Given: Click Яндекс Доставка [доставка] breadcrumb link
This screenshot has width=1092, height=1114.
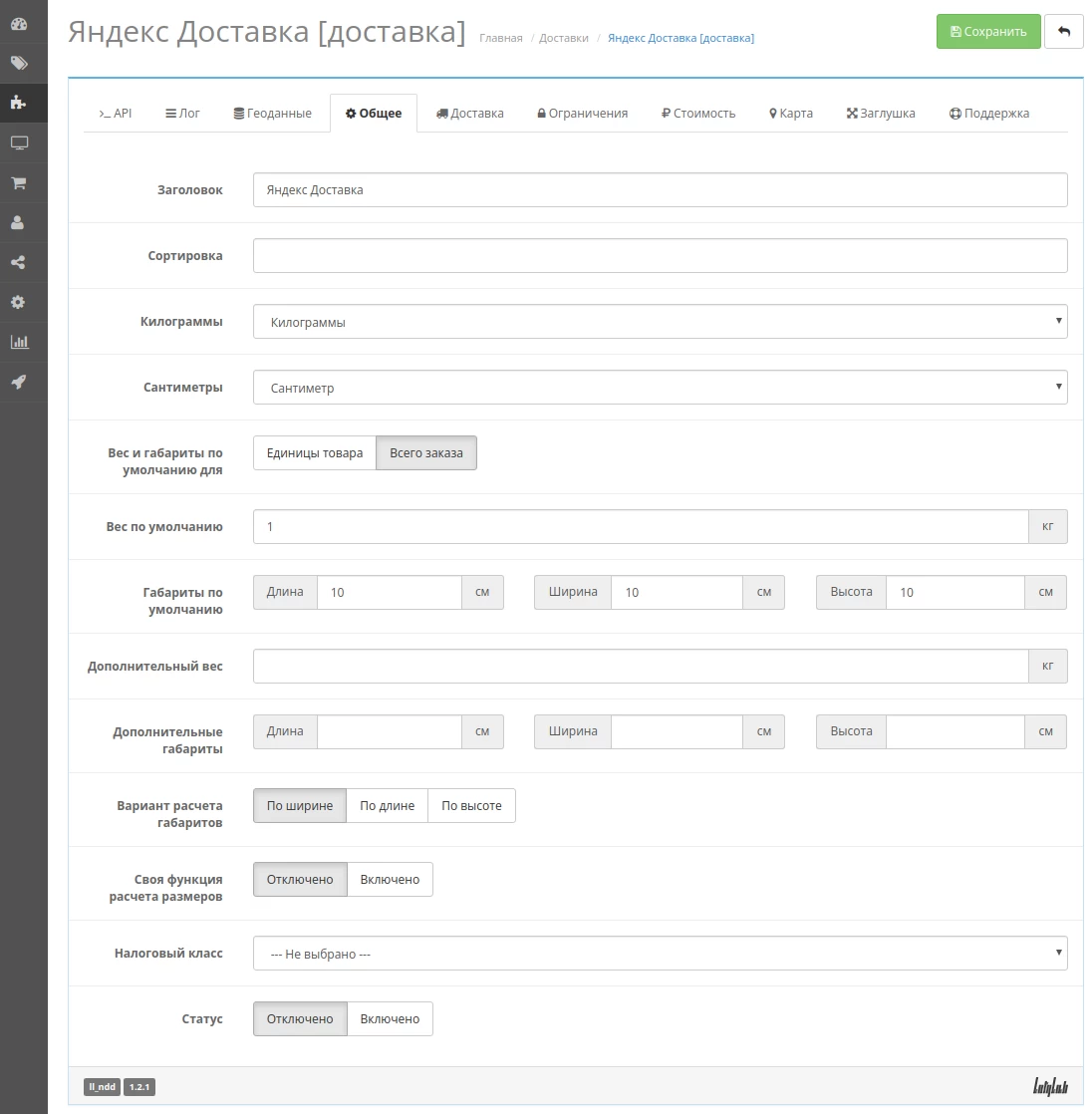Looking at the screenshot, I should click(681, 38).
